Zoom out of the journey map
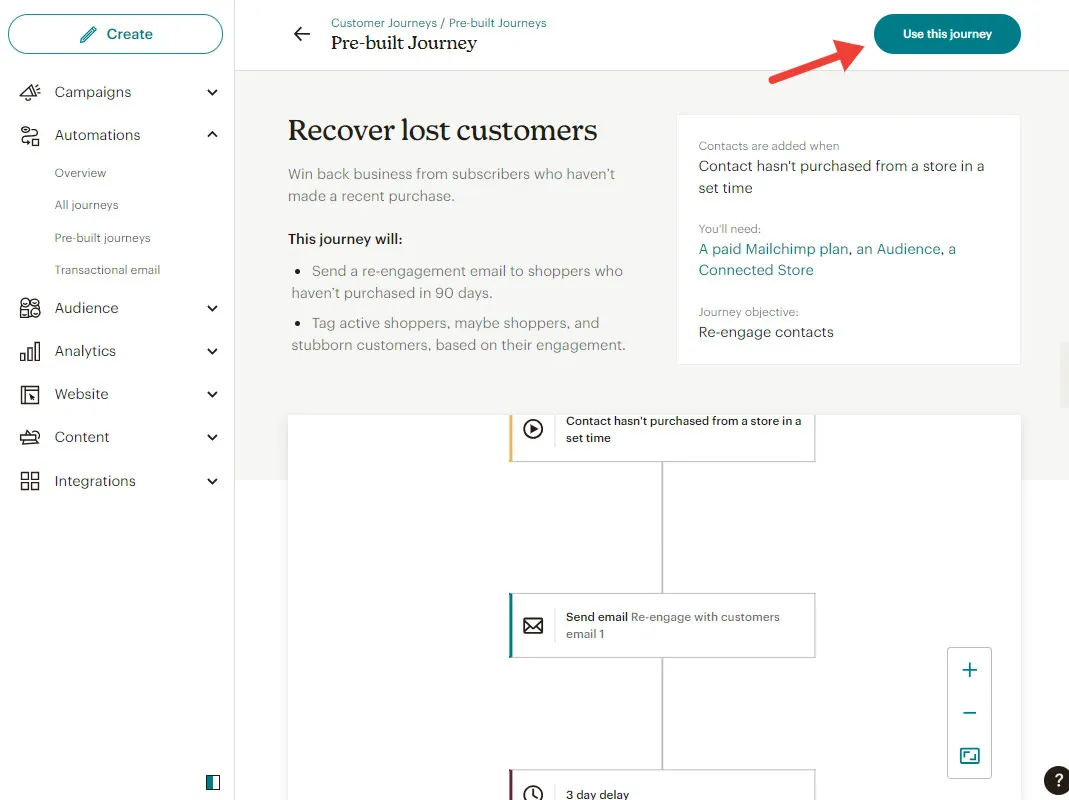Viewport: 1069px width, 800px height. tap(968, 713)
